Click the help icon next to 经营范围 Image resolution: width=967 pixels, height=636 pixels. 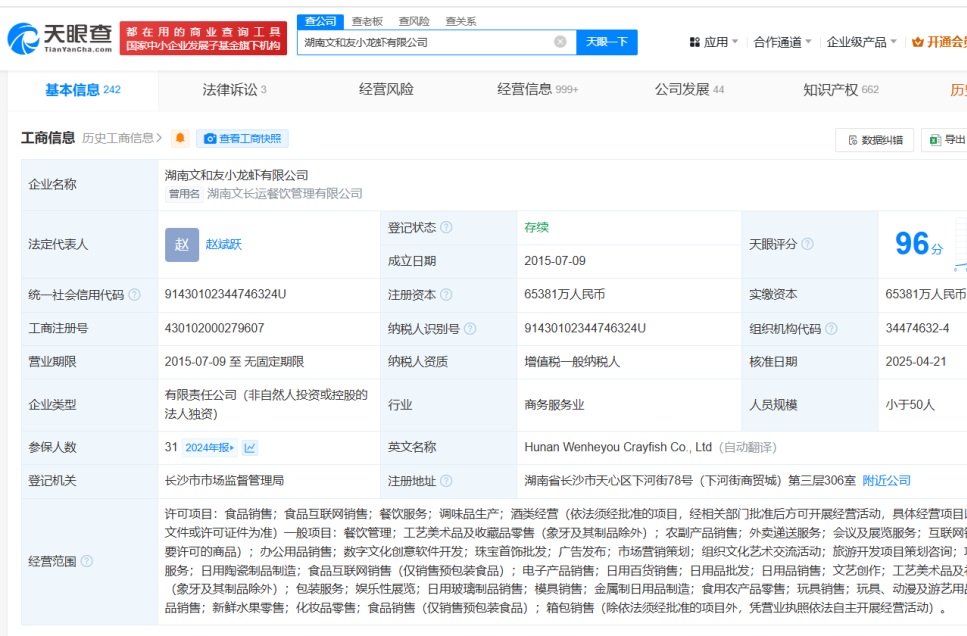[86, 561]
